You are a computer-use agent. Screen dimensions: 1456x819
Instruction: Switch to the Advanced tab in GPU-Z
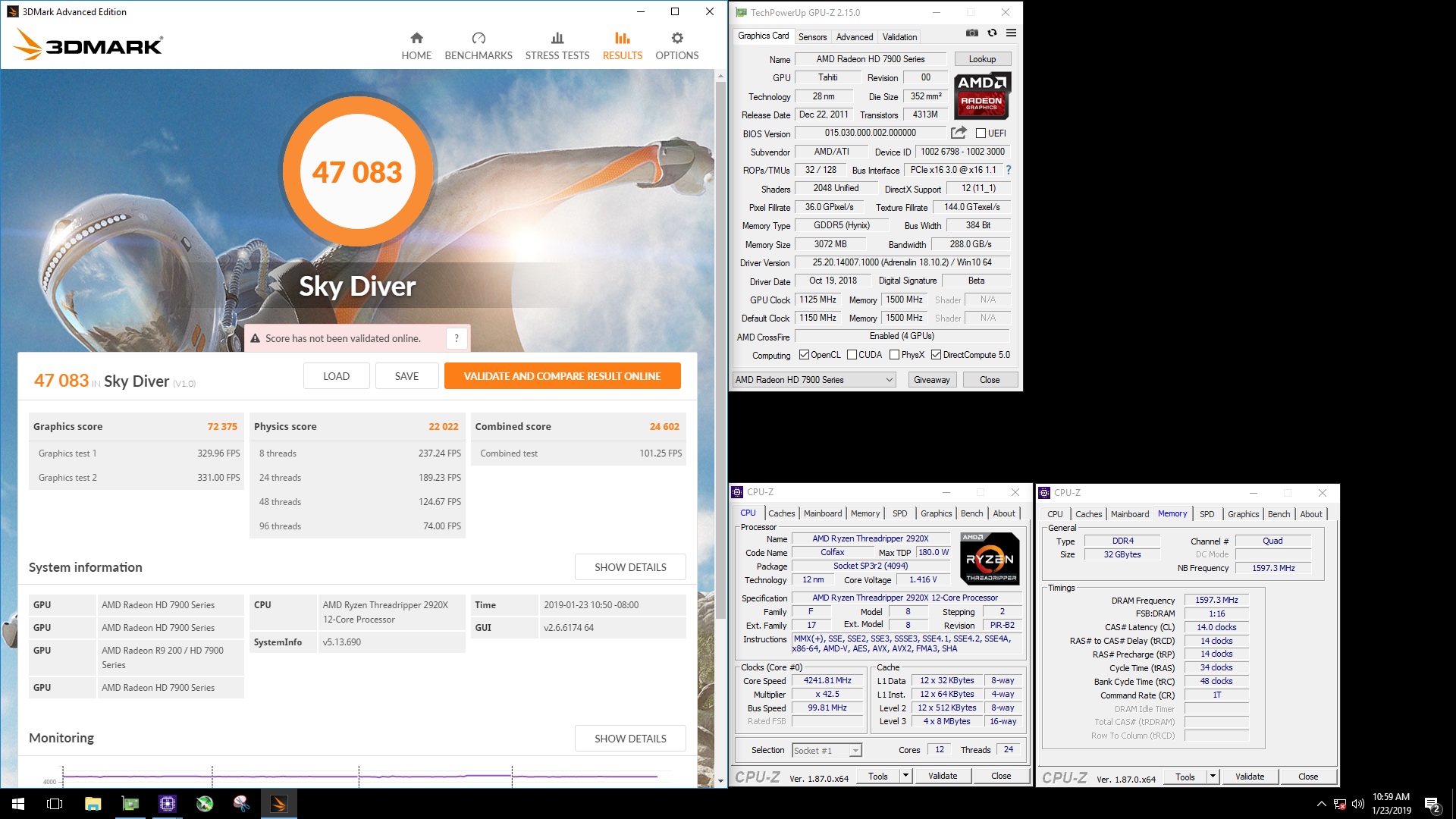[855, 36]
